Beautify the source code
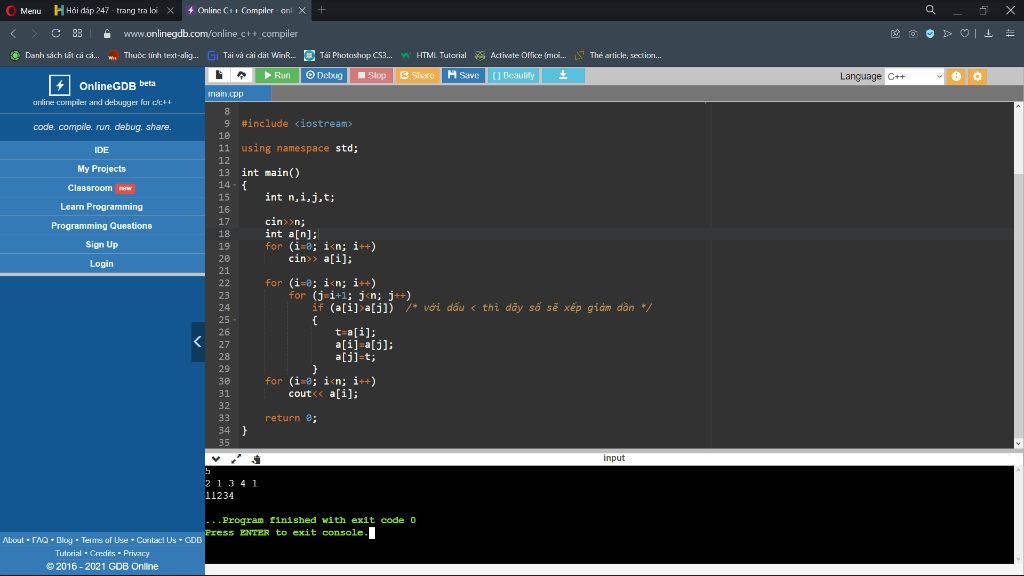The height and width of the screenshot is (576, 1024). (x=513, y=75)
